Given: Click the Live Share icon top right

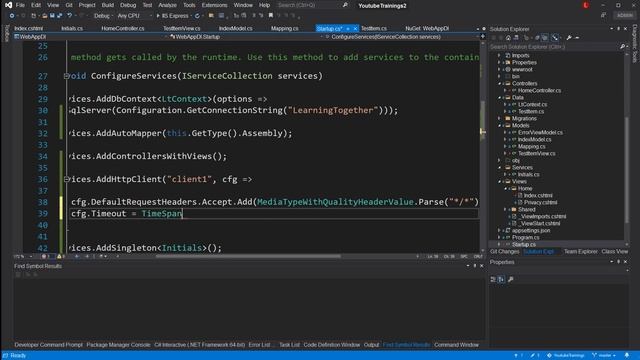Looking at the screenshot, I should [x=603, y=15].
